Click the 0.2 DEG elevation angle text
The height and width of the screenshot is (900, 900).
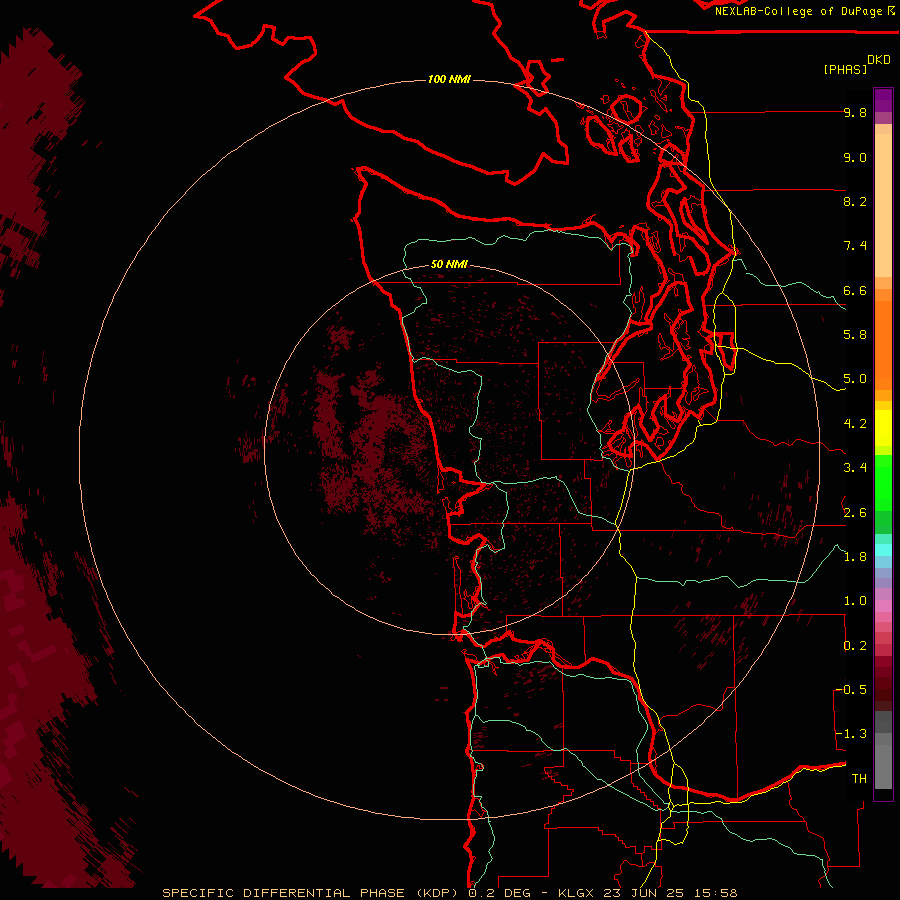click(501, 893)
